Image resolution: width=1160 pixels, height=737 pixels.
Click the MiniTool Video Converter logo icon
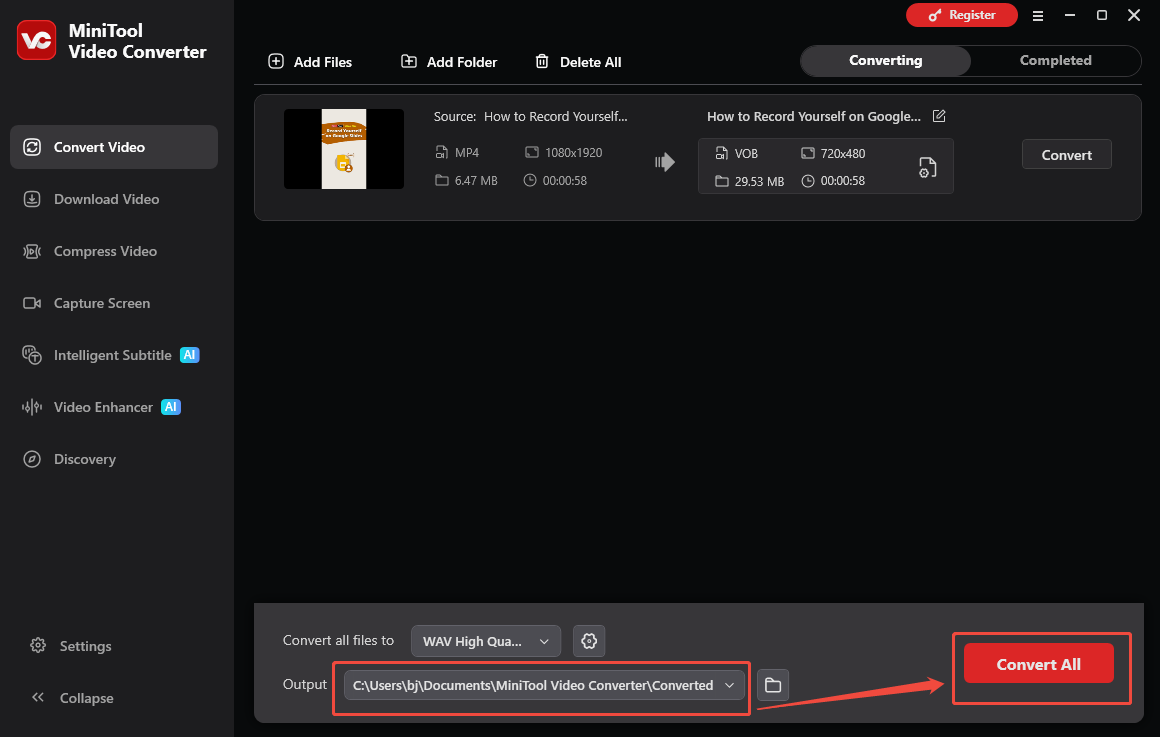point(36,40)
